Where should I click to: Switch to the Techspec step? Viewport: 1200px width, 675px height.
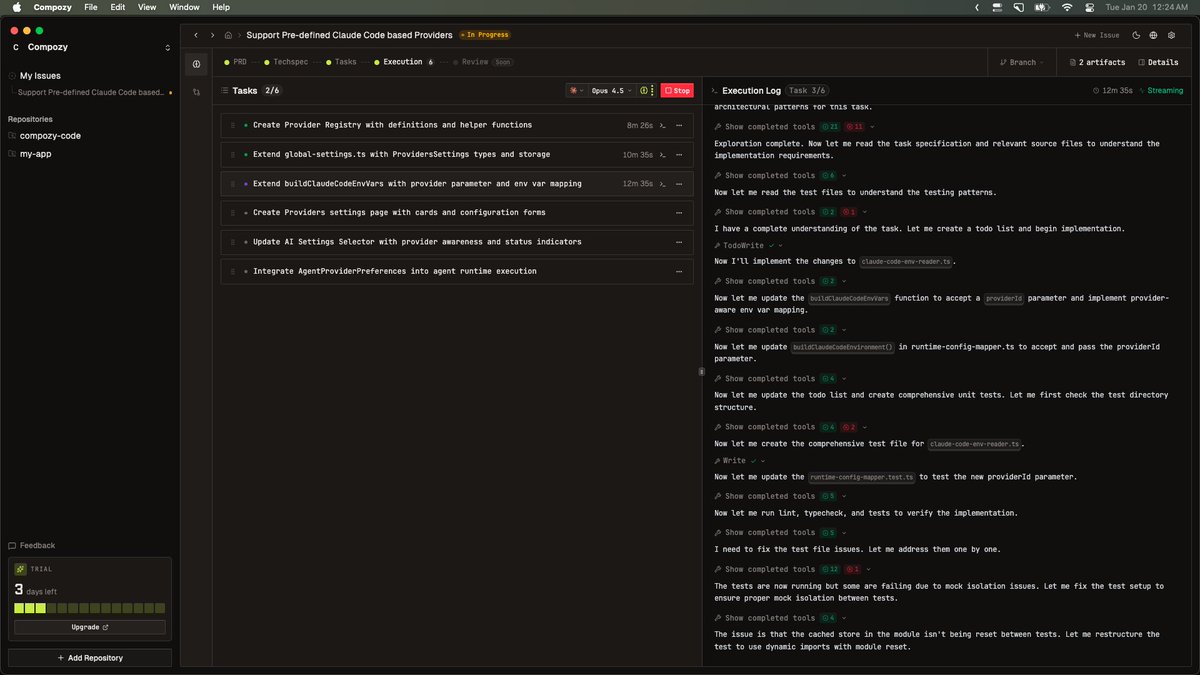click(x=287, y=62)
